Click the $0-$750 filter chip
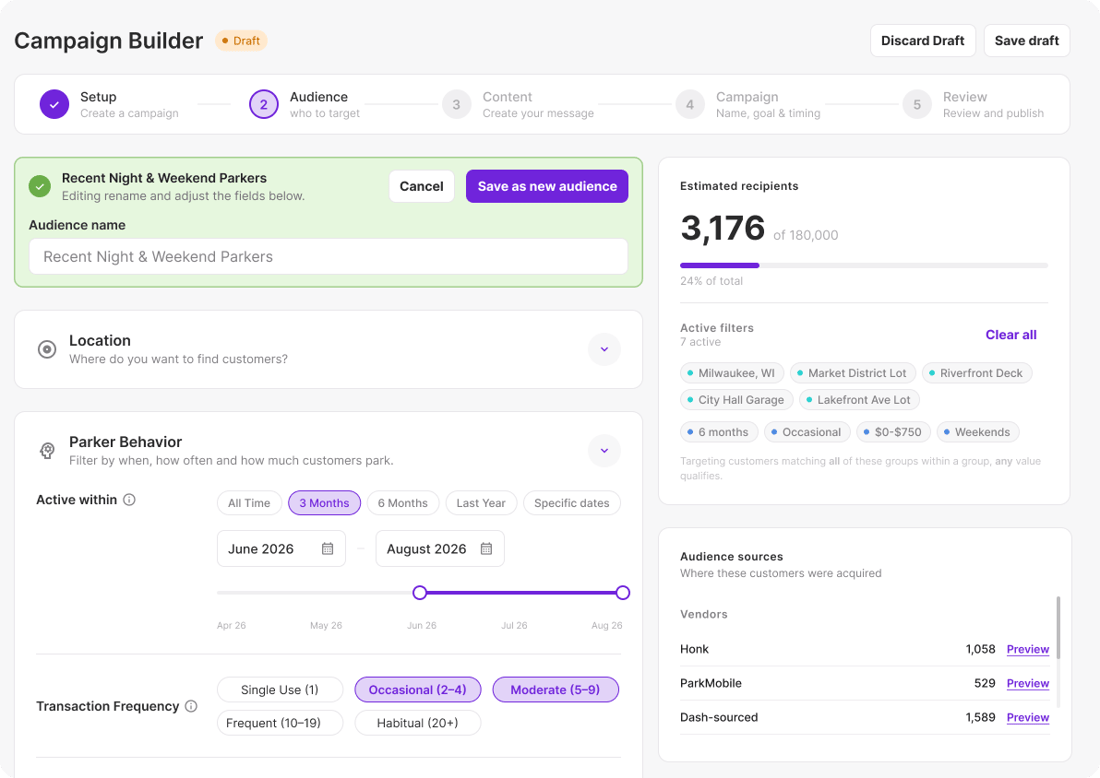The width and height of the screenshot is (1100, 778). point(894,432)
